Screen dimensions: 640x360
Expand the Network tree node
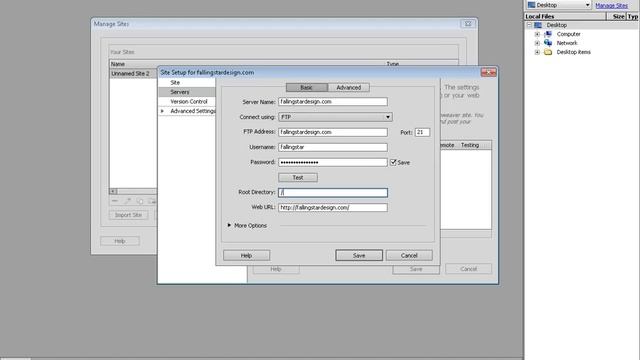point(537,43)
